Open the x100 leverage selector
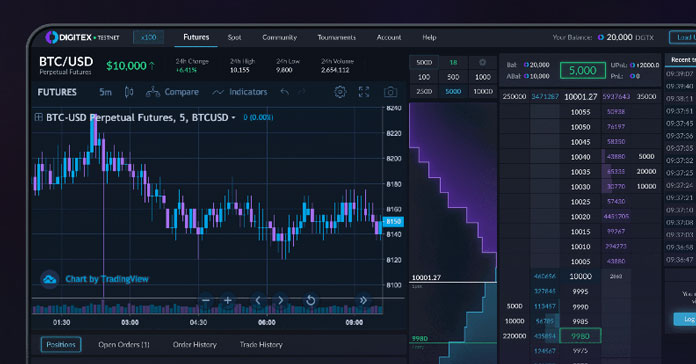 148,37
